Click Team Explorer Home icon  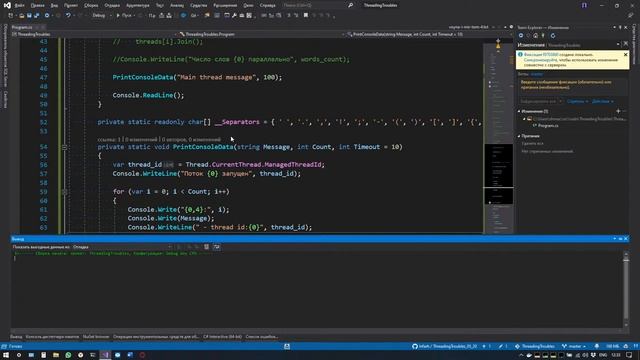pos(536,36)
